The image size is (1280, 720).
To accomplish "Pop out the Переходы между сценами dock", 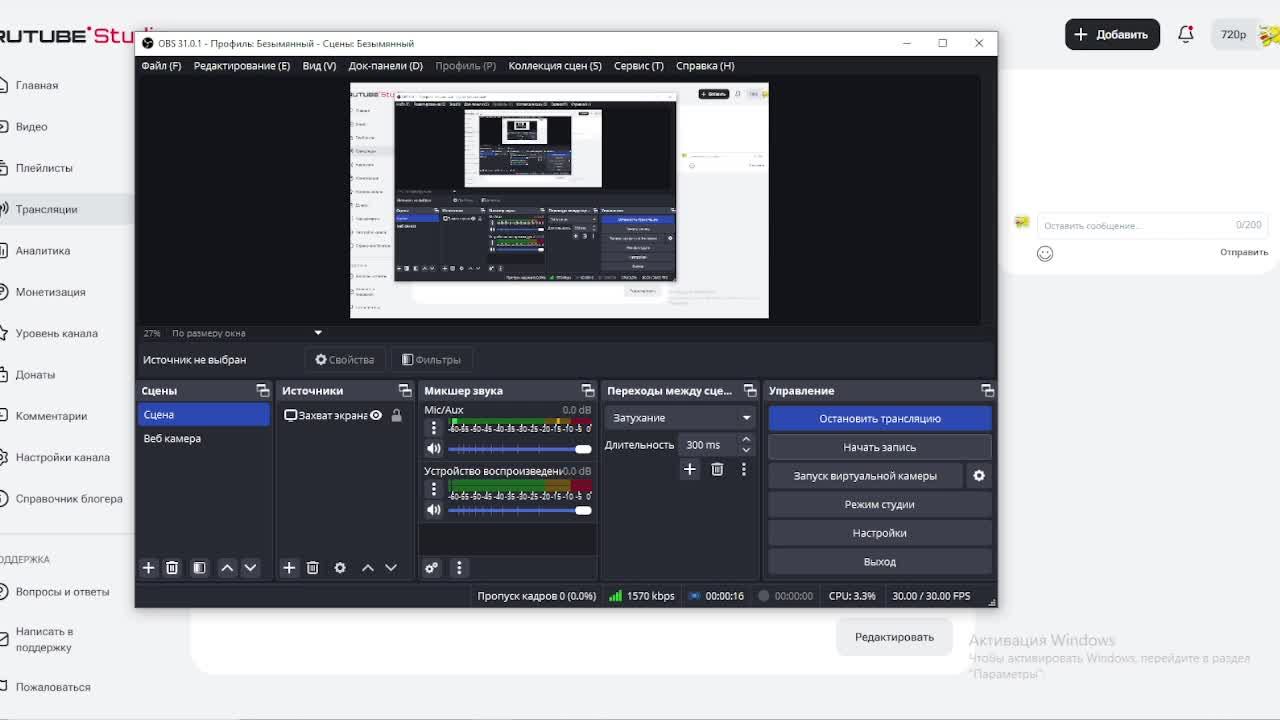I will point(750,391).
